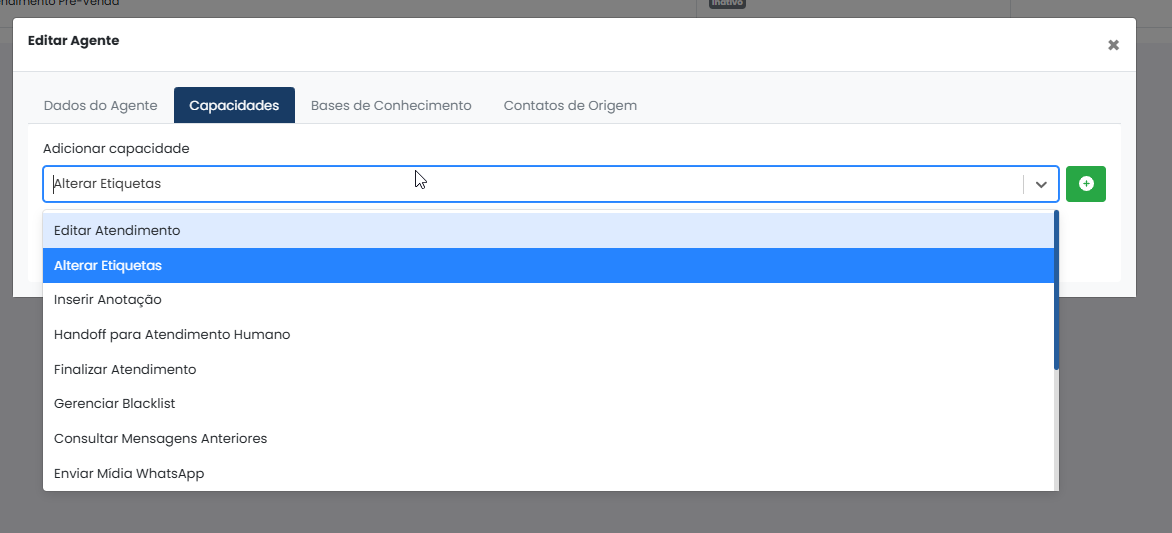
Task: Go to the Contatos de Origem tab
Action: [x=570, y=105]
